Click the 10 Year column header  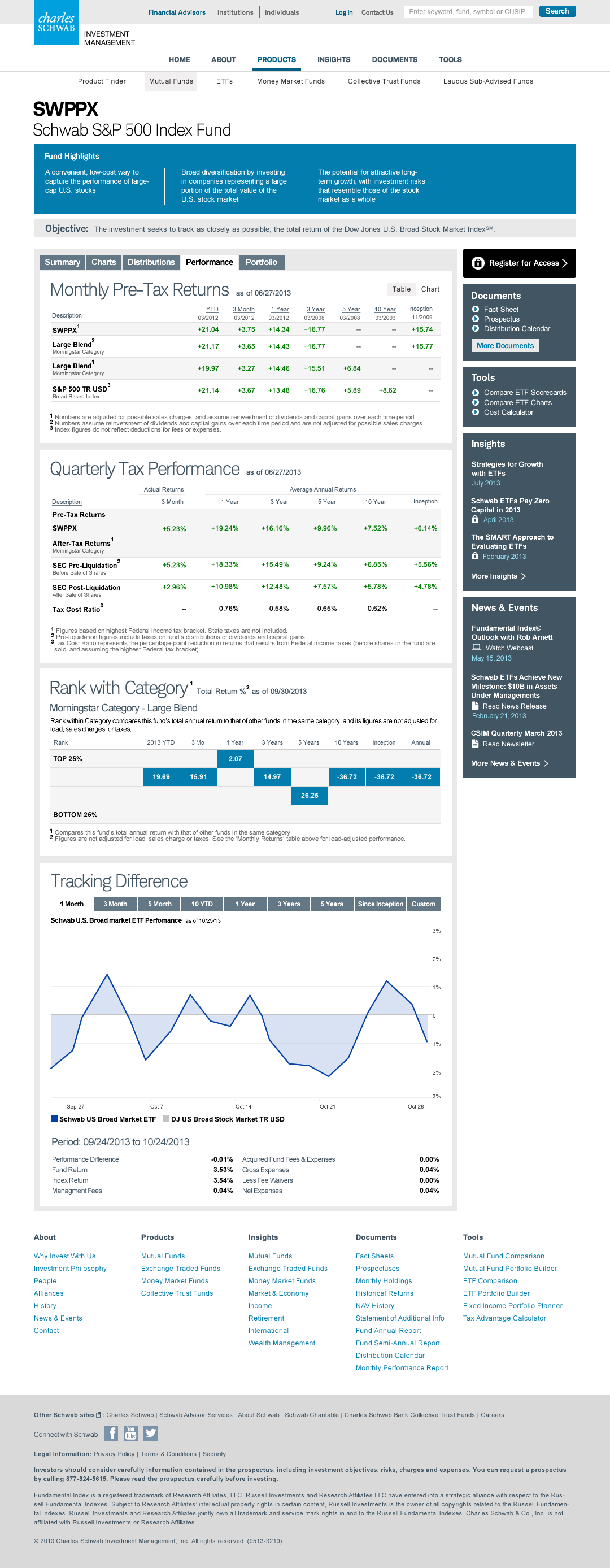pos(385,309)
